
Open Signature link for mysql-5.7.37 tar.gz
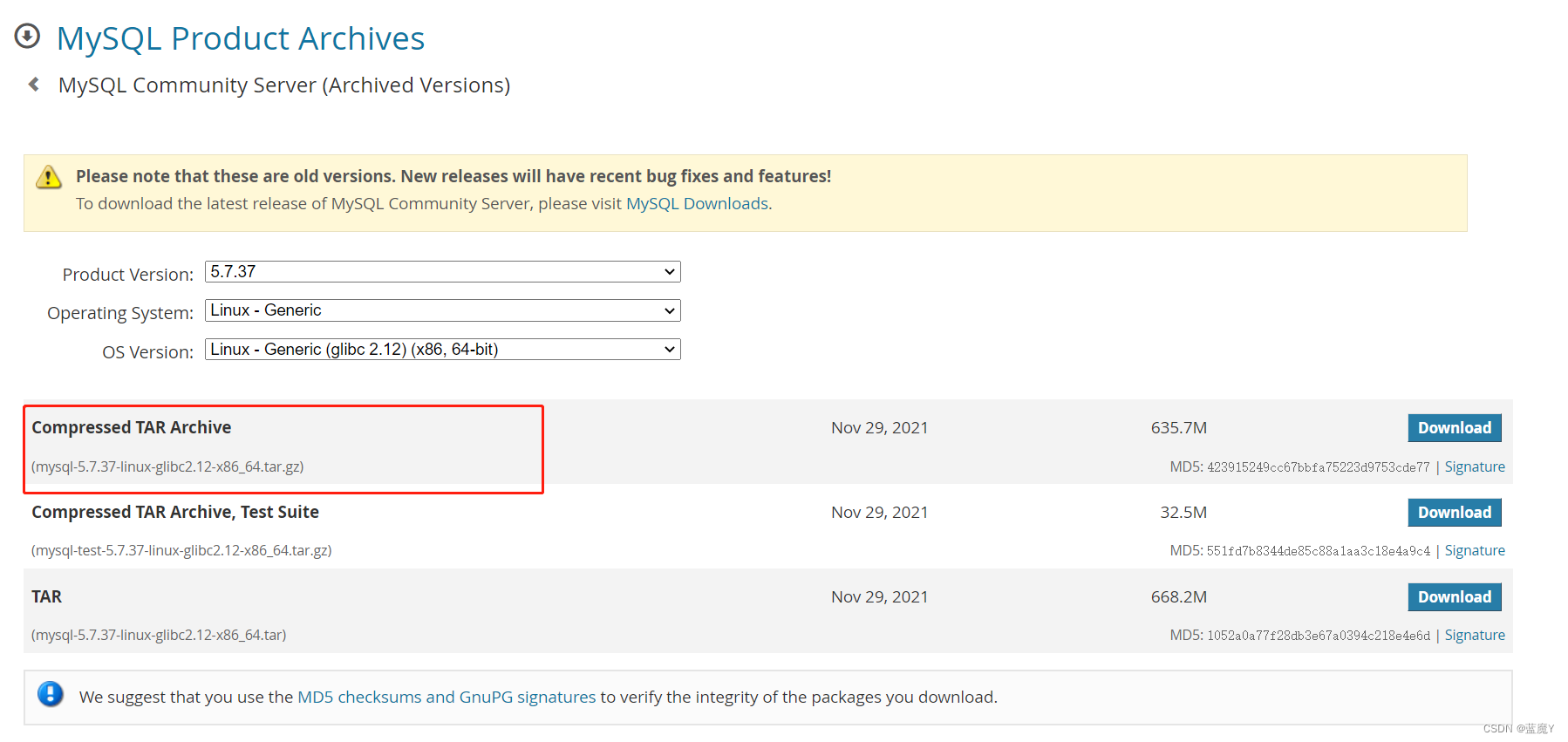[1475, 466]
